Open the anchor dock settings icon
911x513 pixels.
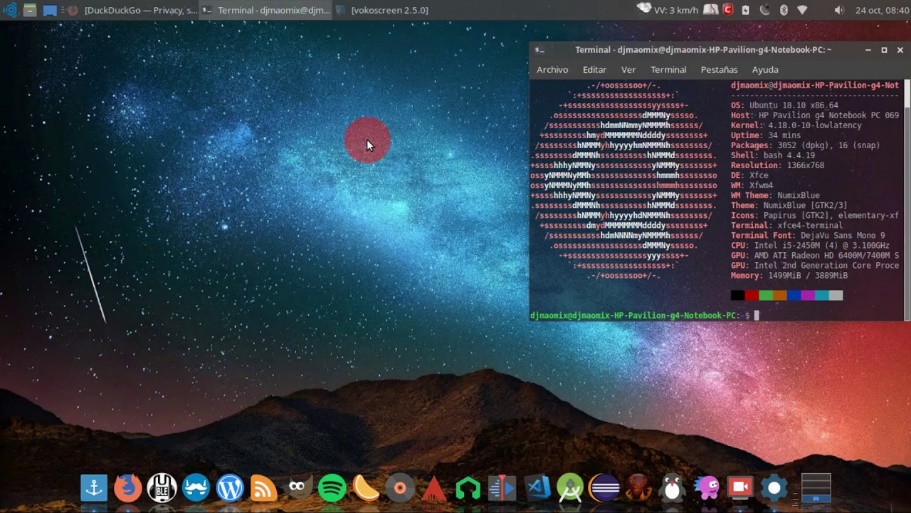[x=93, y=488]
